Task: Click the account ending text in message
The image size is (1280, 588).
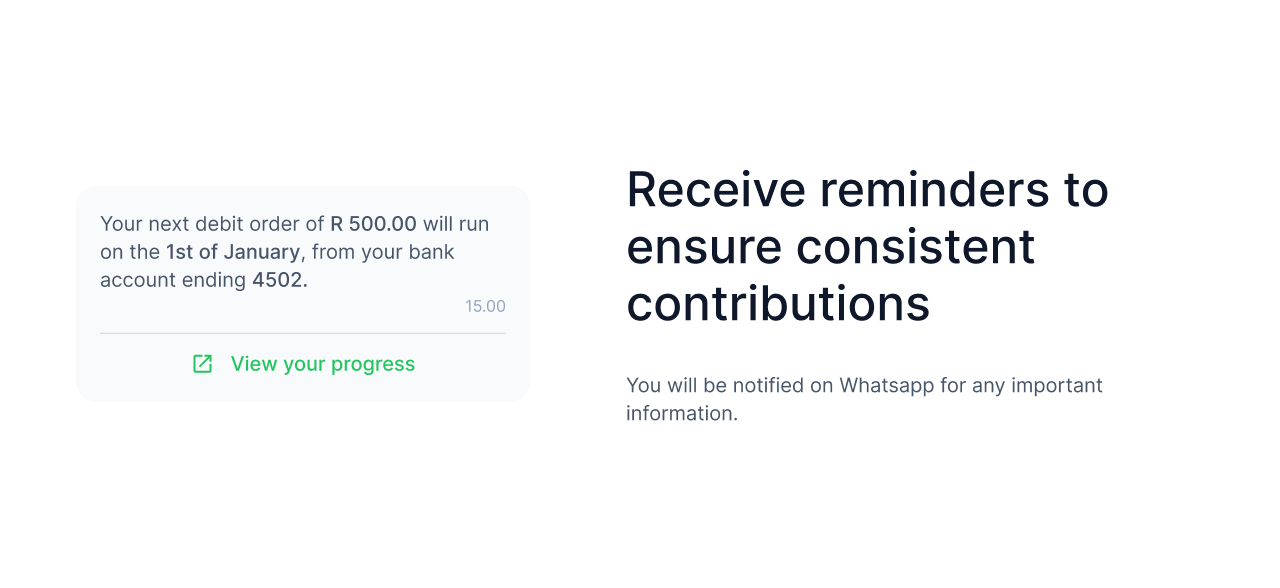Action: 173,280
